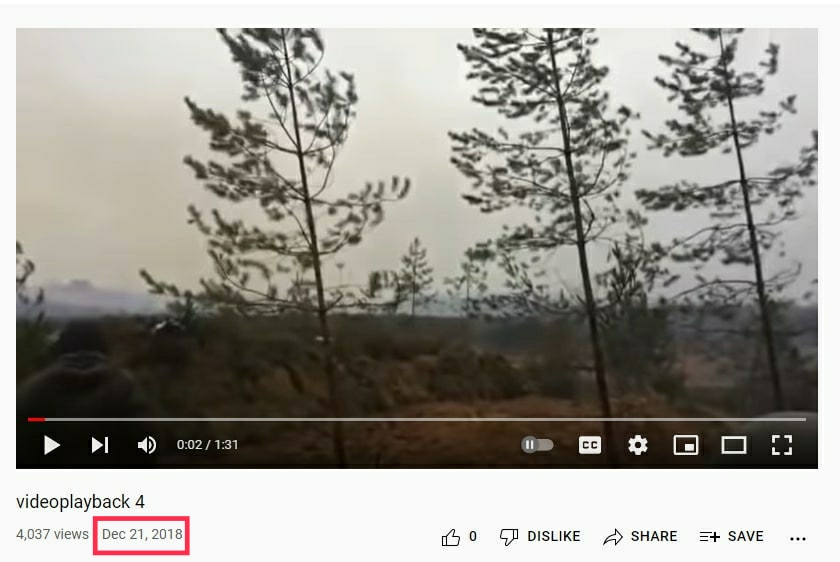Image resolution: width=840 pixels, height=562 pixels.
Task: Click the title "videoplayback 4"
Action: (x=80, y=502)
